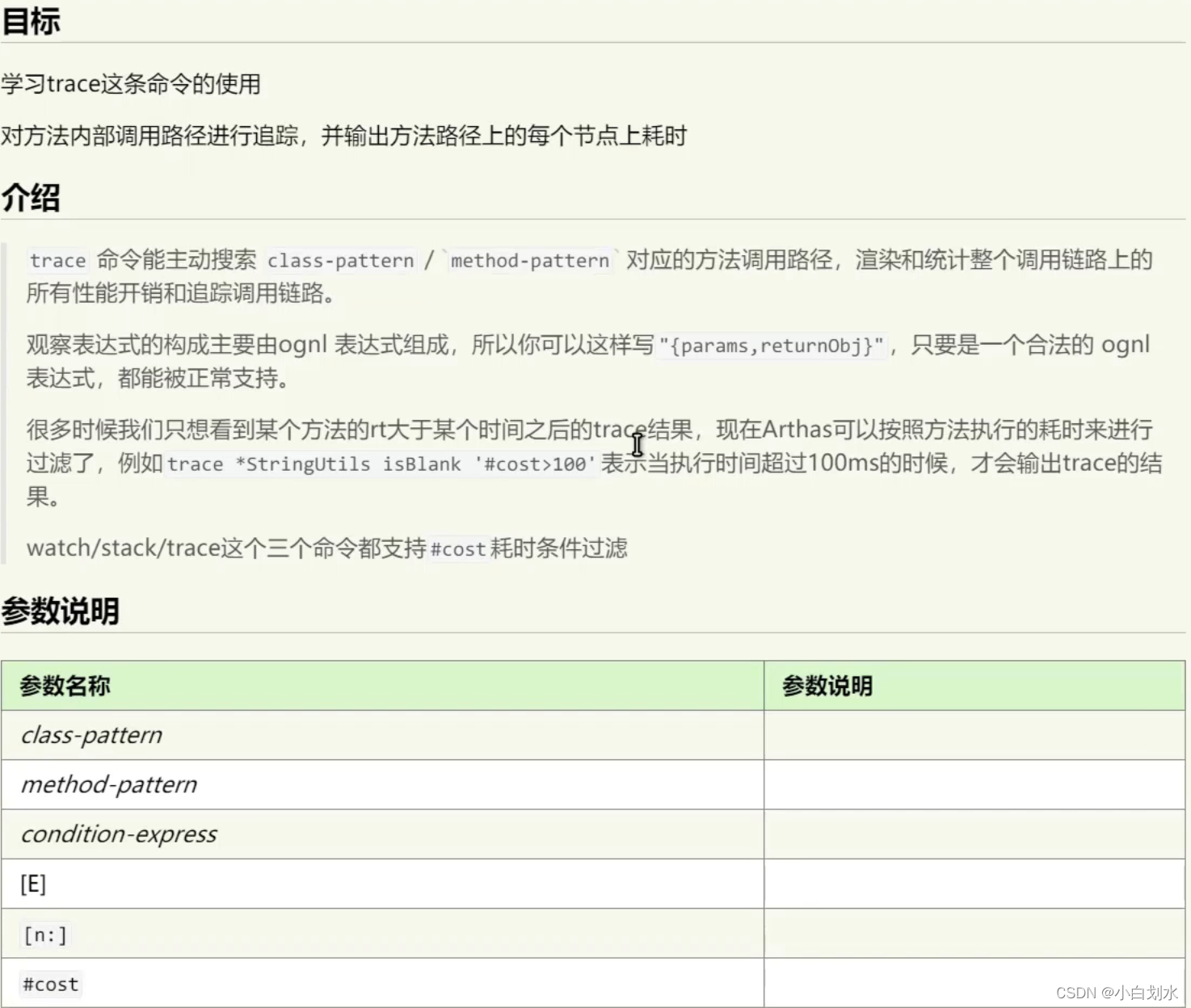Select the class-pattern table cell

click(382, 735)
